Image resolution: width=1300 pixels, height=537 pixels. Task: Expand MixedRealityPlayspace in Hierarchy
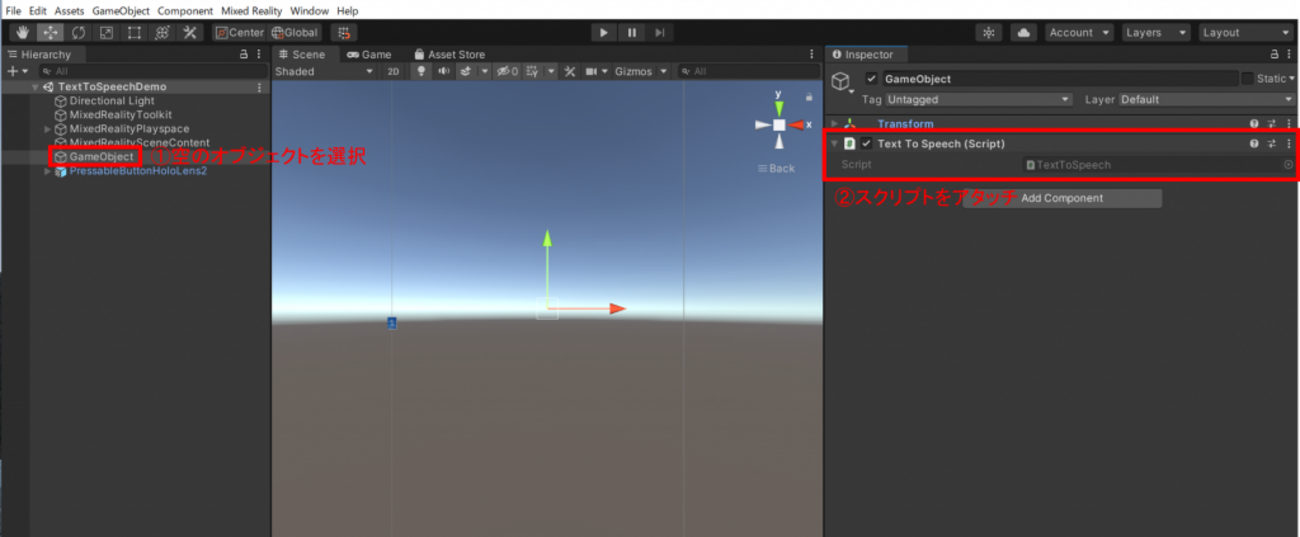pyautogui.click(x=47, y=129)
